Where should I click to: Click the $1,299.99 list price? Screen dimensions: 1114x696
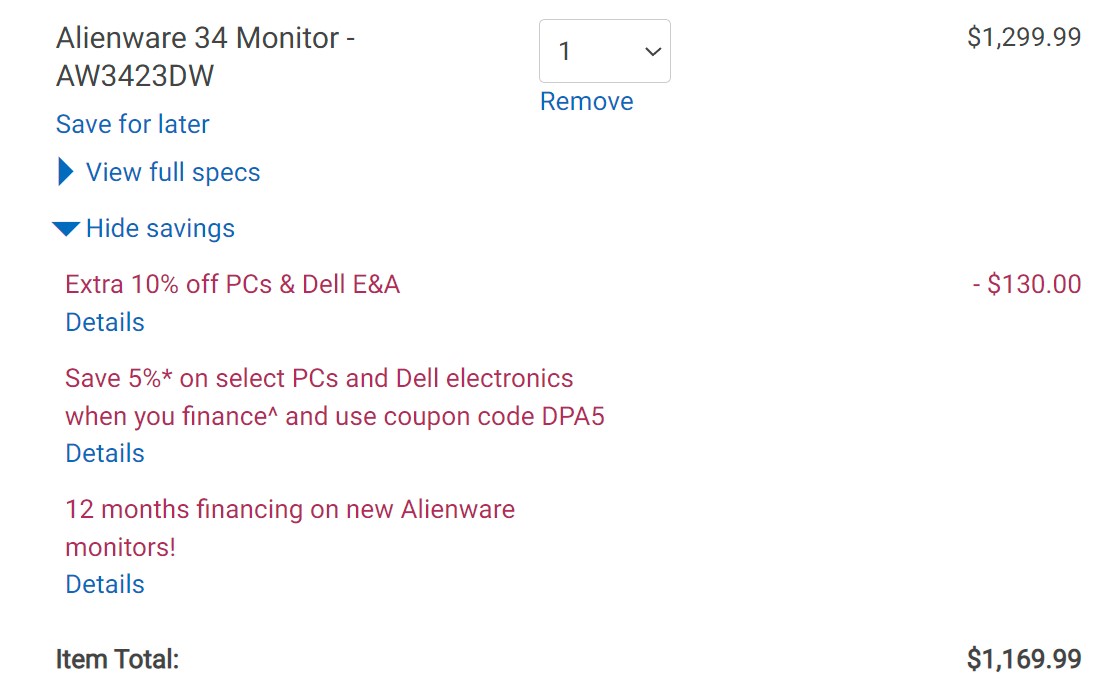pyautogui.click(x=1024, y=38)
